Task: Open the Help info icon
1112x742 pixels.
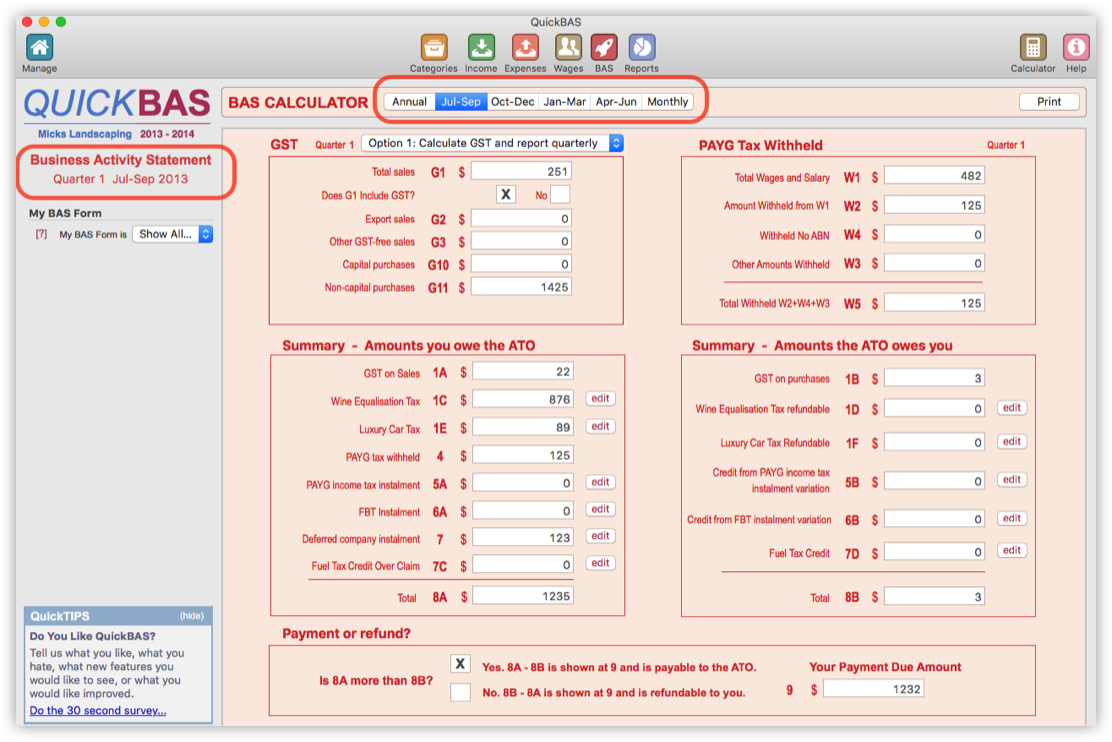Action: point(1076,47)
